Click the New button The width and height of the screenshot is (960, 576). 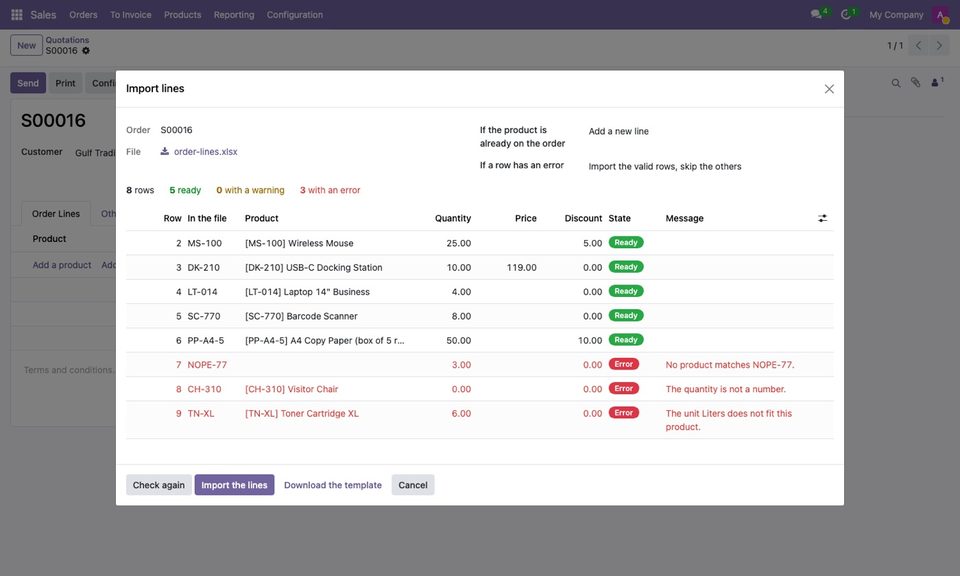click(x=26, y=45)
